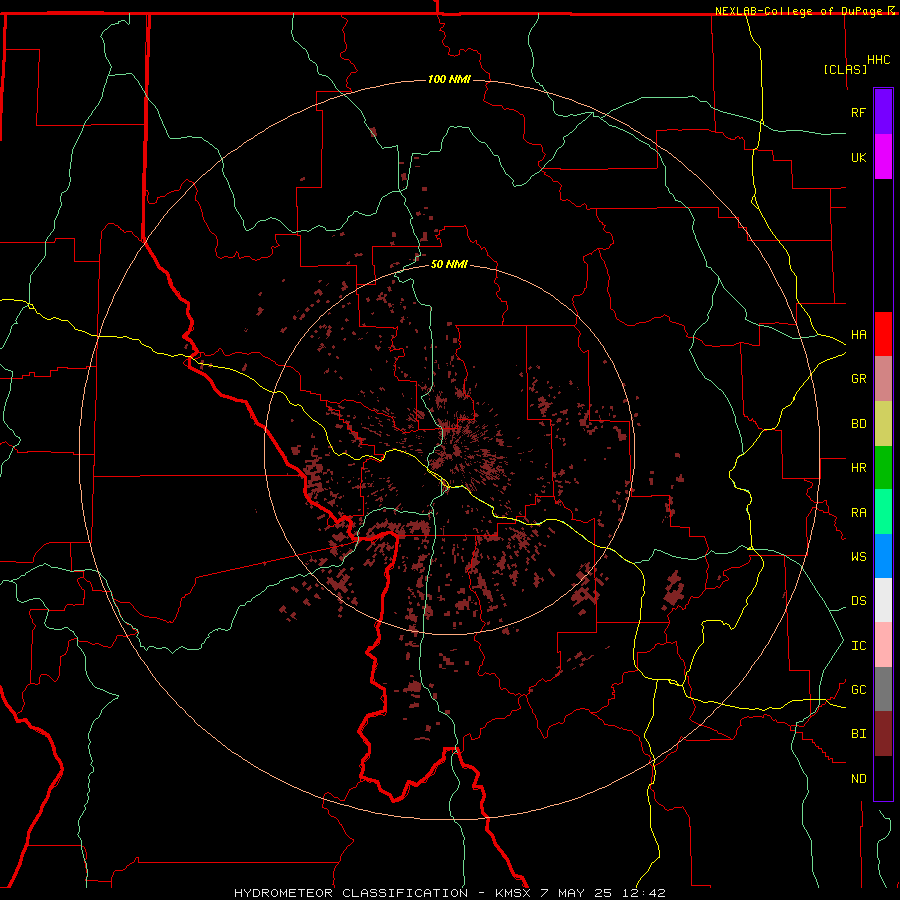
Task: Click the black ND legend color swatch
Action: (883, 778)
